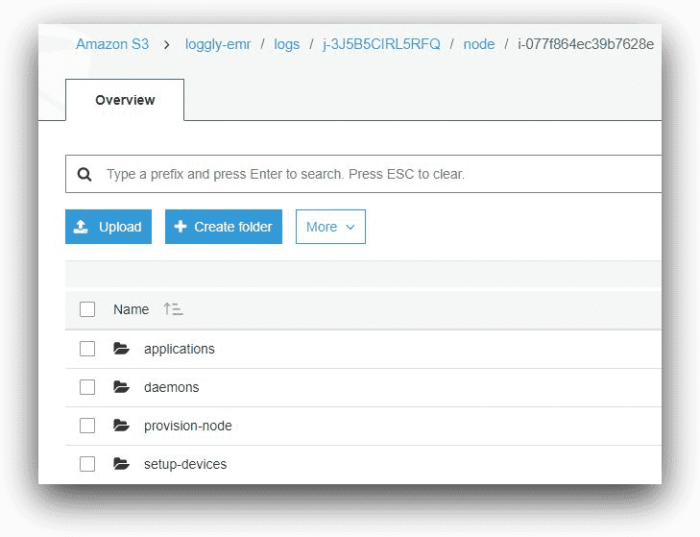Go to Amazon S3 breadcrumb link
This screenshot has height=537, width=700.
pos(112,44)
